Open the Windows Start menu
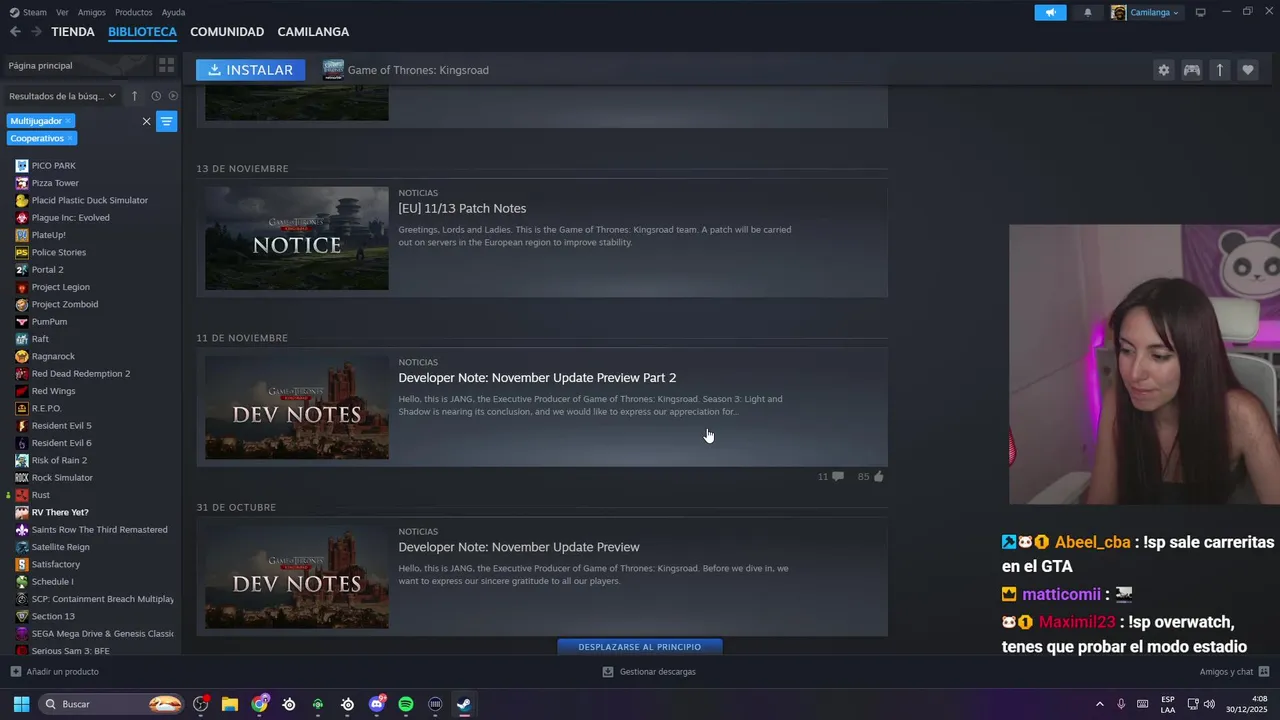Image resolution: width=1280 pixels, height=720 pixels. (21, 704)
